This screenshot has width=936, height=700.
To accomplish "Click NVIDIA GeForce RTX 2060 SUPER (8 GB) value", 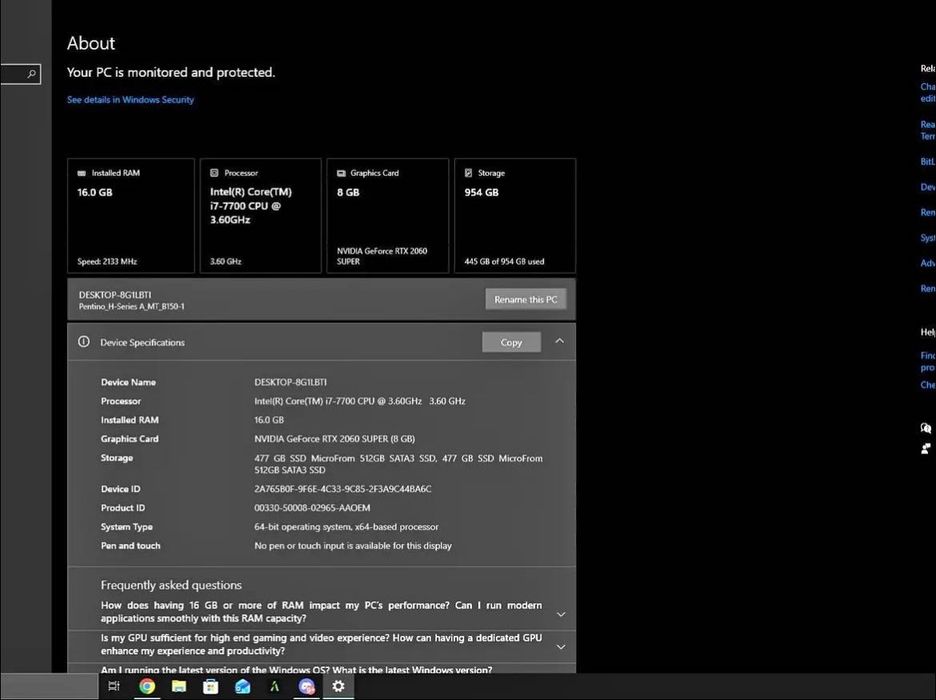I will coord(335,439).
